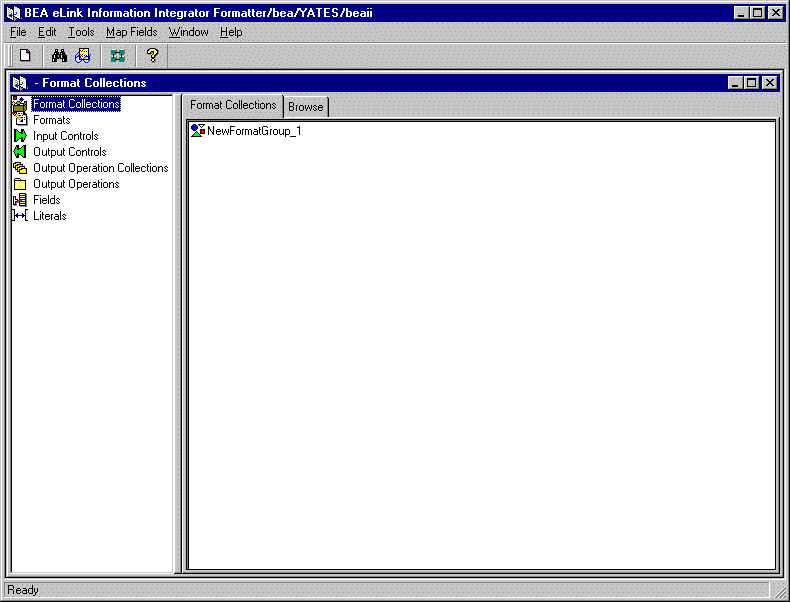Image resolution: width=790 pixels, height=602 pixels.
Task: Open the Tools menu
Action: point(81,32)
